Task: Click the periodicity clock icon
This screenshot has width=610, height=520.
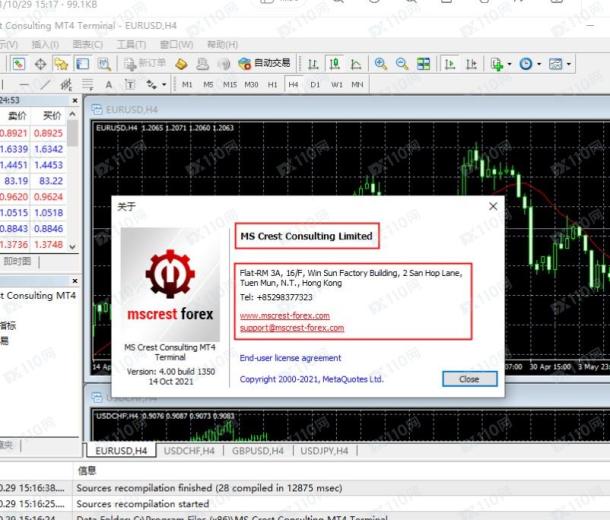Action: [526, 63]
